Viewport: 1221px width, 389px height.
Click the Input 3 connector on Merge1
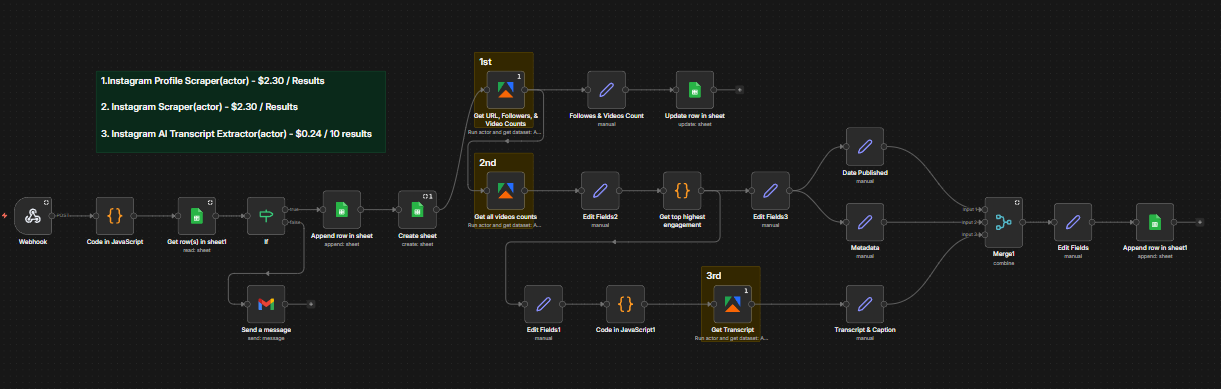click(984, 235)
